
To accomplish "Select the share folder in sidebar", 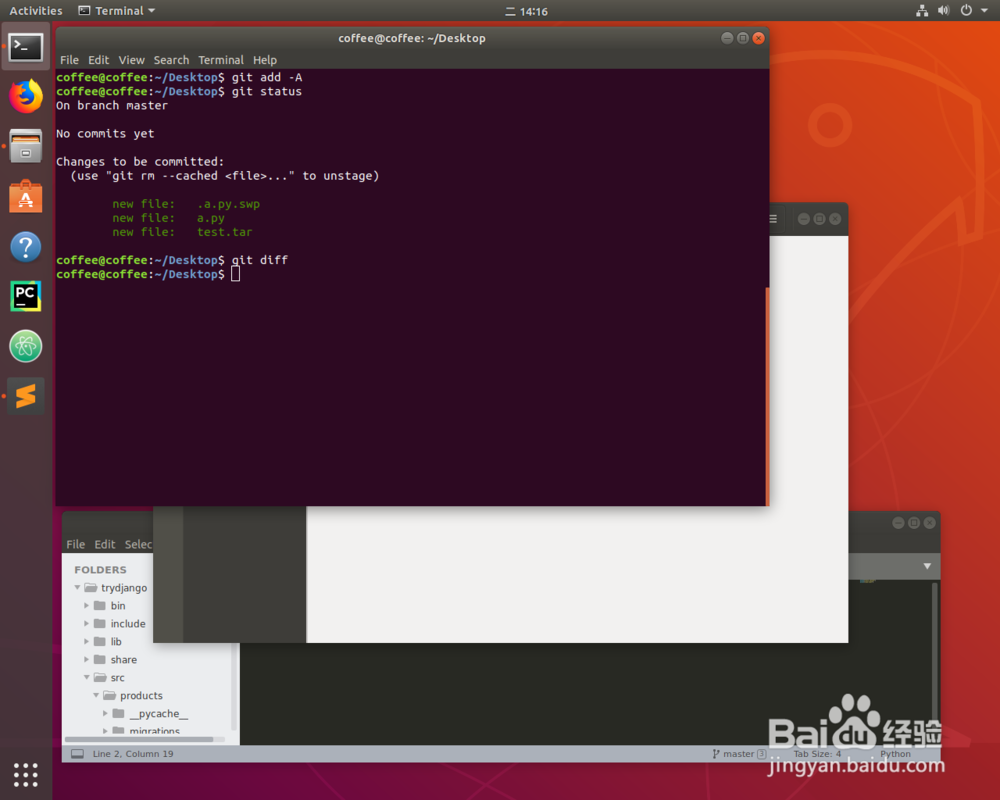I will click(123, 660).
